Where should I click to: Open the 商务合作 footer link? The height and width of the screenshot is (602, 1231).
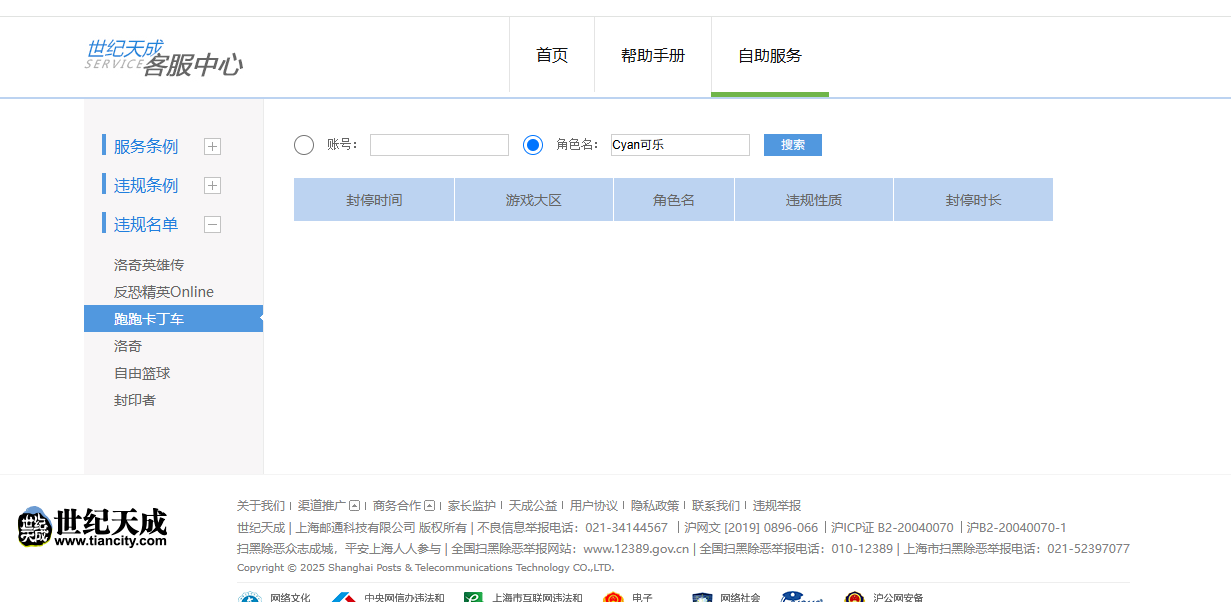(397, 506)
